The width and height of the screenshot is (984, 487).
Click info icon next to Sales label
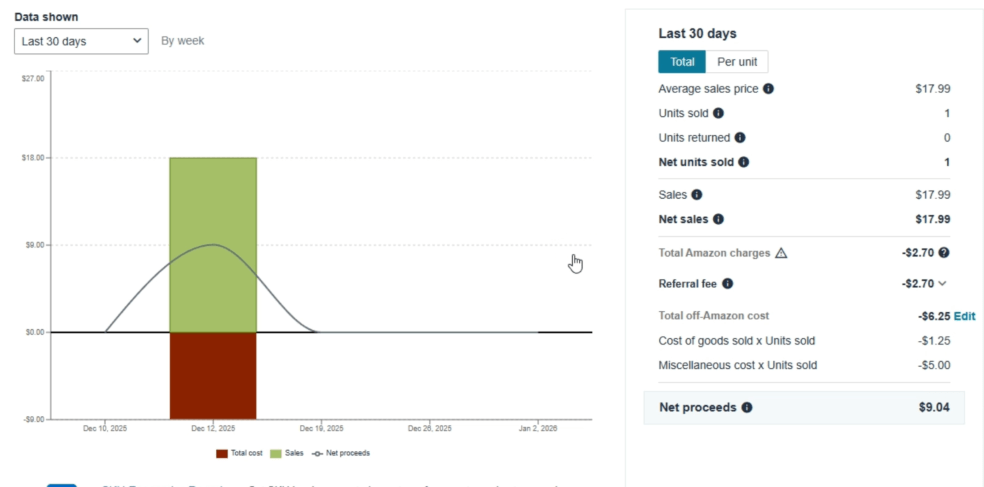[x=696, y=195]
